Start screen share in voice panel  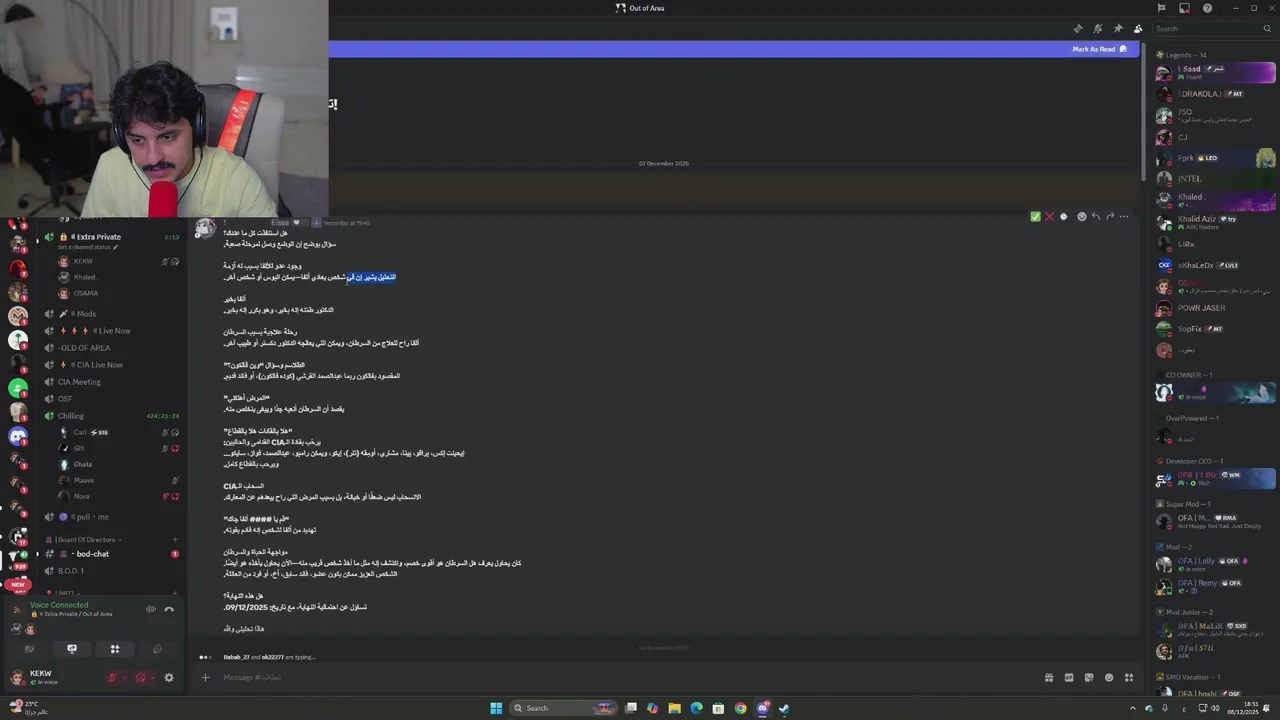(x=72, y=649)
